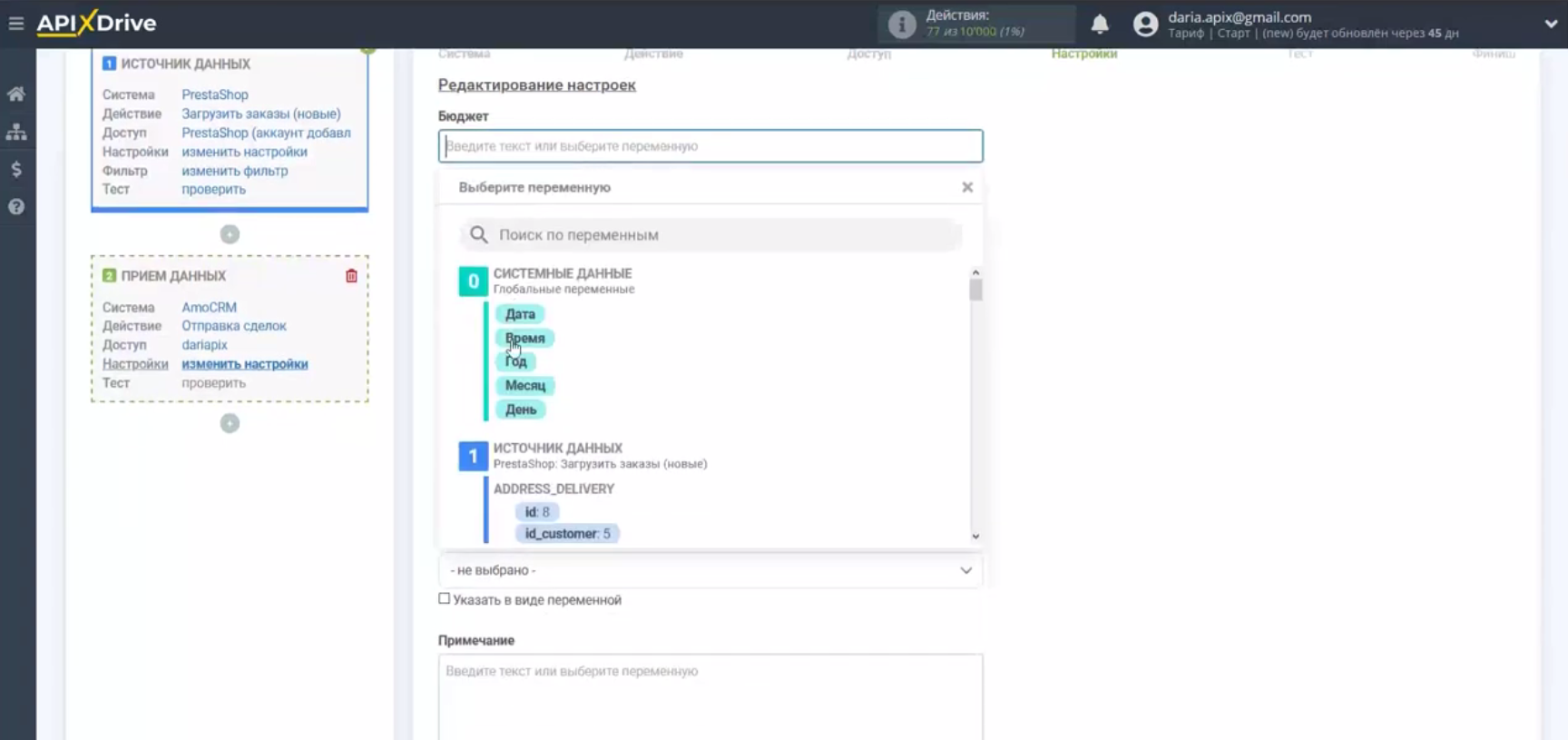Switch to the Настройки step tab
Viewport: 1568px width, 740px height.
(1084, 54)
